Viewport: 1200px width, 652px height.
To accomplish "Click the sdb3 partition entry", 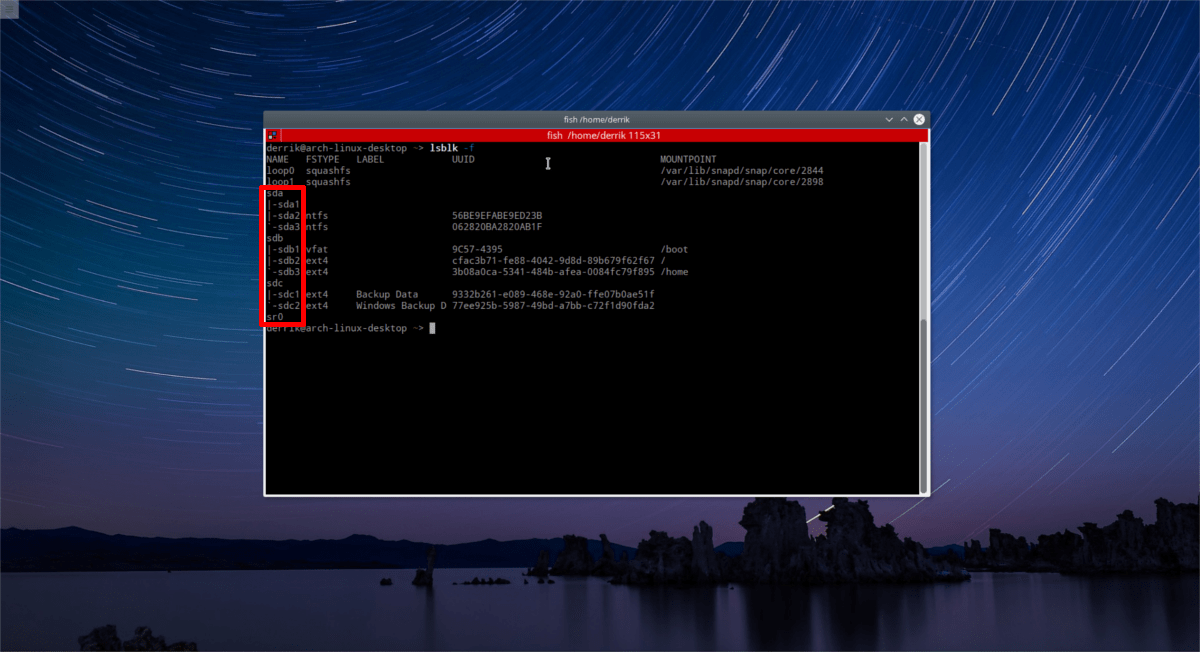I will (286, 272).
